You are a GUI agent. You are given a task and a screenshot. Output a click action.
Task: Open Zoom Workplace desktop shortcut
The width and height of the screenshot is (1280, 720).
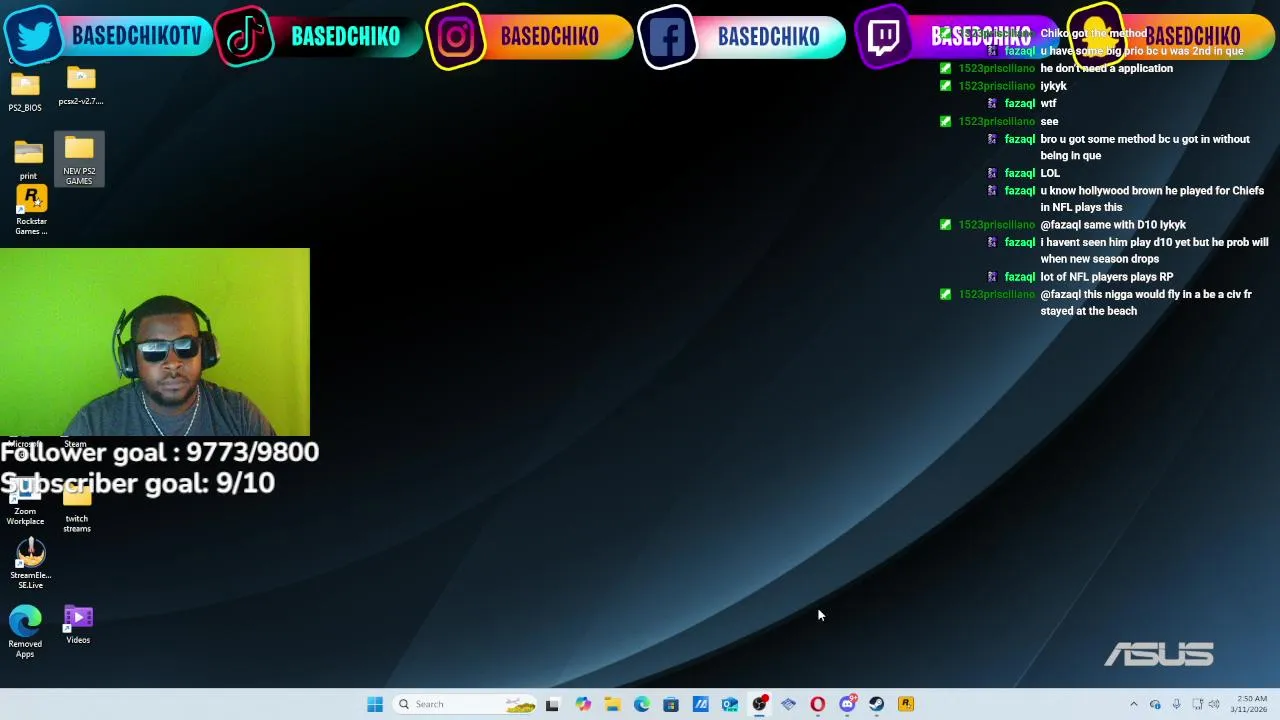coord(25,502)
